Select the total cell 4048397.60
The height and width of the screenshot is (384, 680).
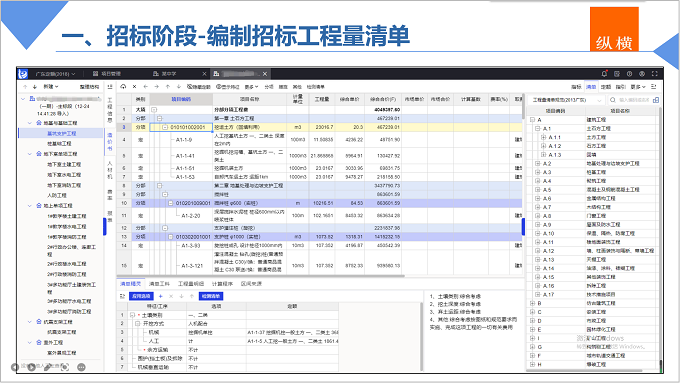pyautogui.click(x=382, y=110)
